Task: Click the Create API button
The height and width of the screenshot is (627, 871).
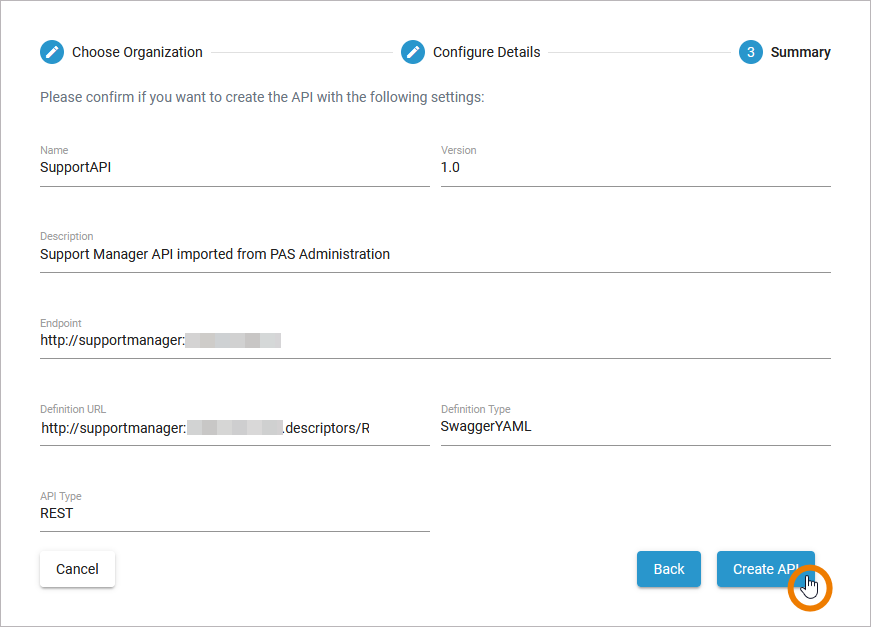Action: point(765,569)
